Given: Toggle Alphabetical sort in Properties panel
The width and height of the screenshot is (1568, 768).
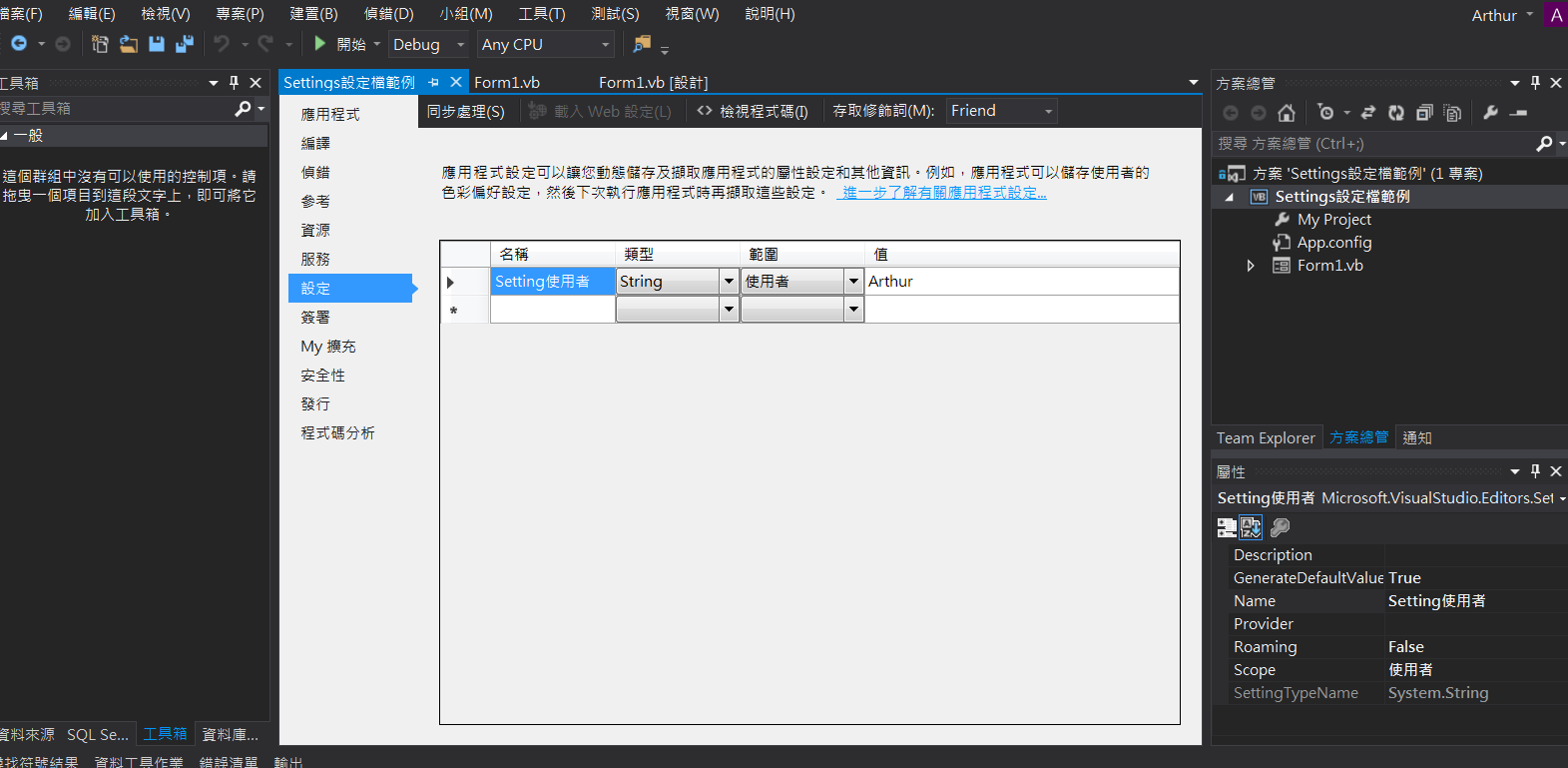Looking at the screenshot, I should point(1251,527).
